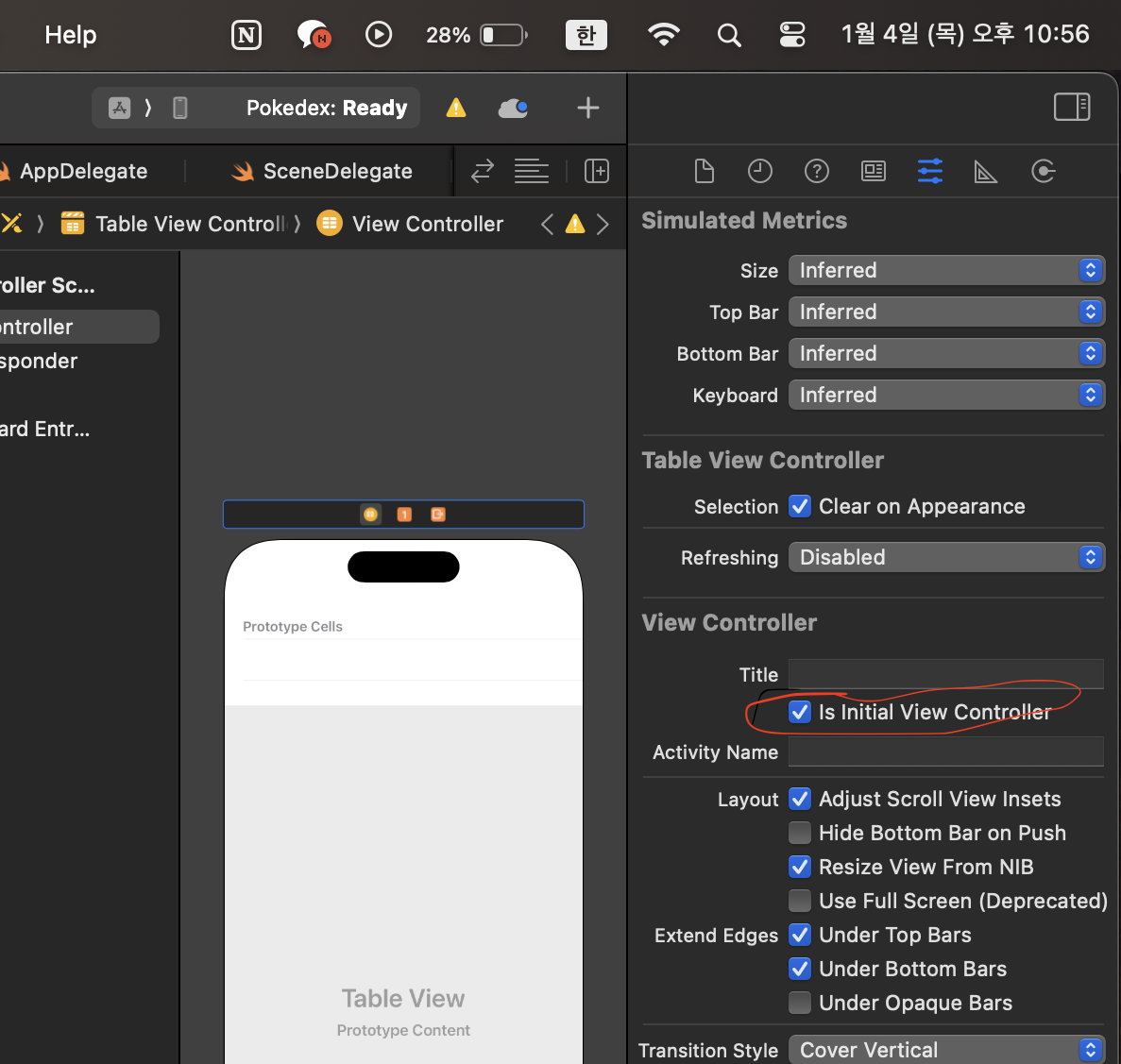Select the Storyboard Entry Point outline row
This screenshot has height=1064, width=1121.
45,429
